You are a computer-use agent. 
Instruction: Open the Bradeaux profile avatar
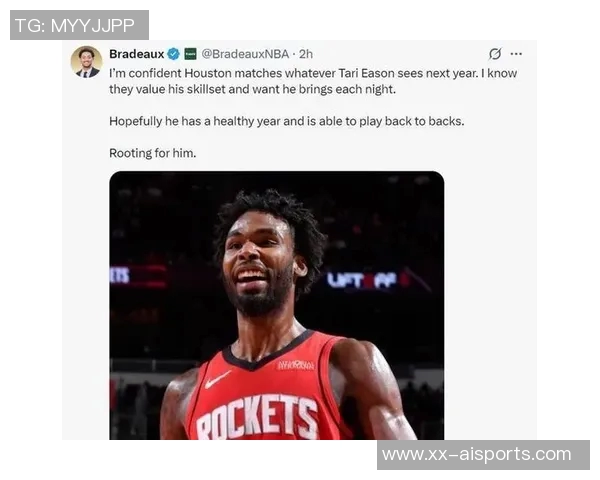pyautogui.click(x=86, y=62)
